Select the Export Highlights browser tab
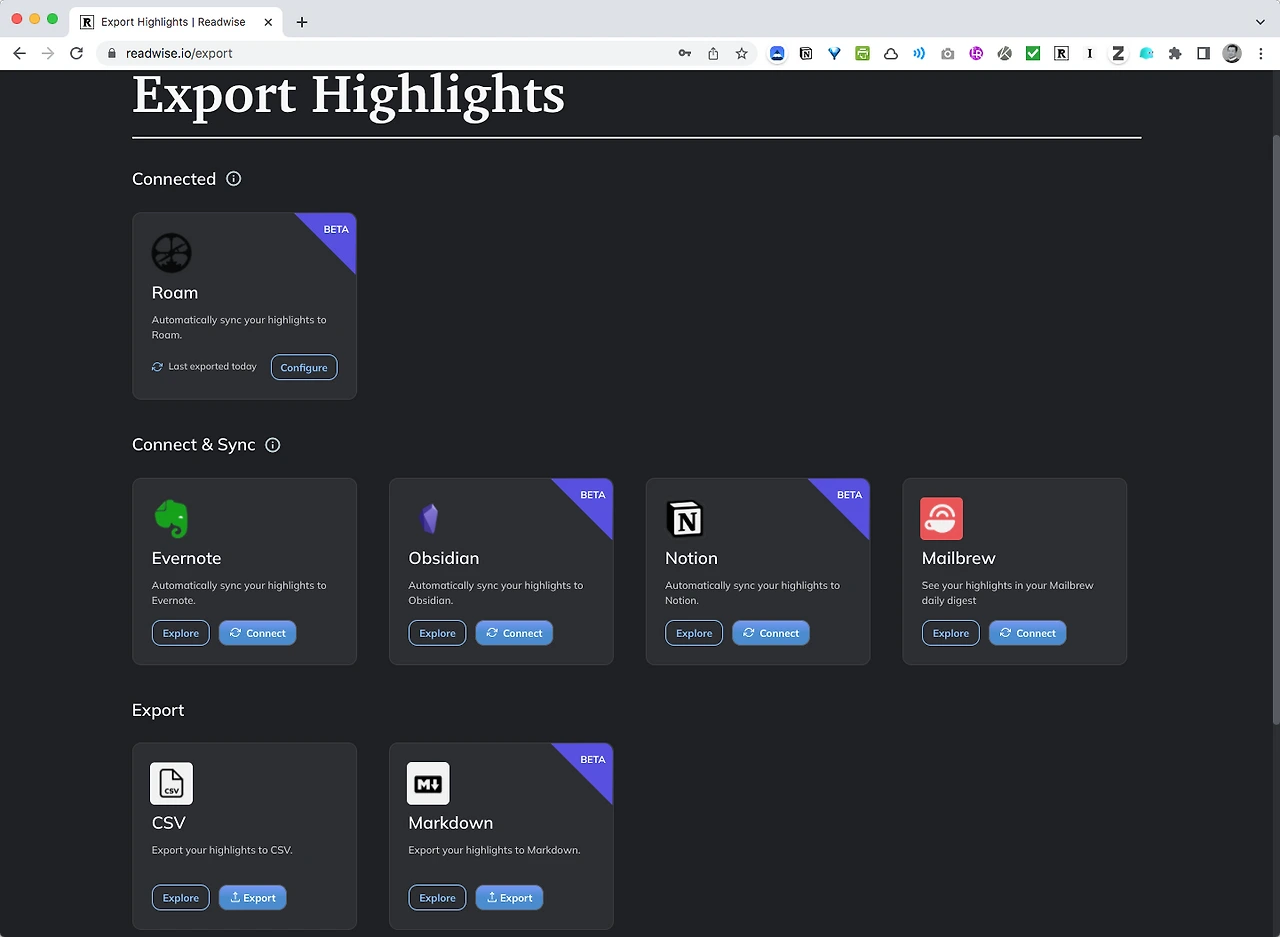Viewport: 1280px width, 937px height. tap(176, 21)
